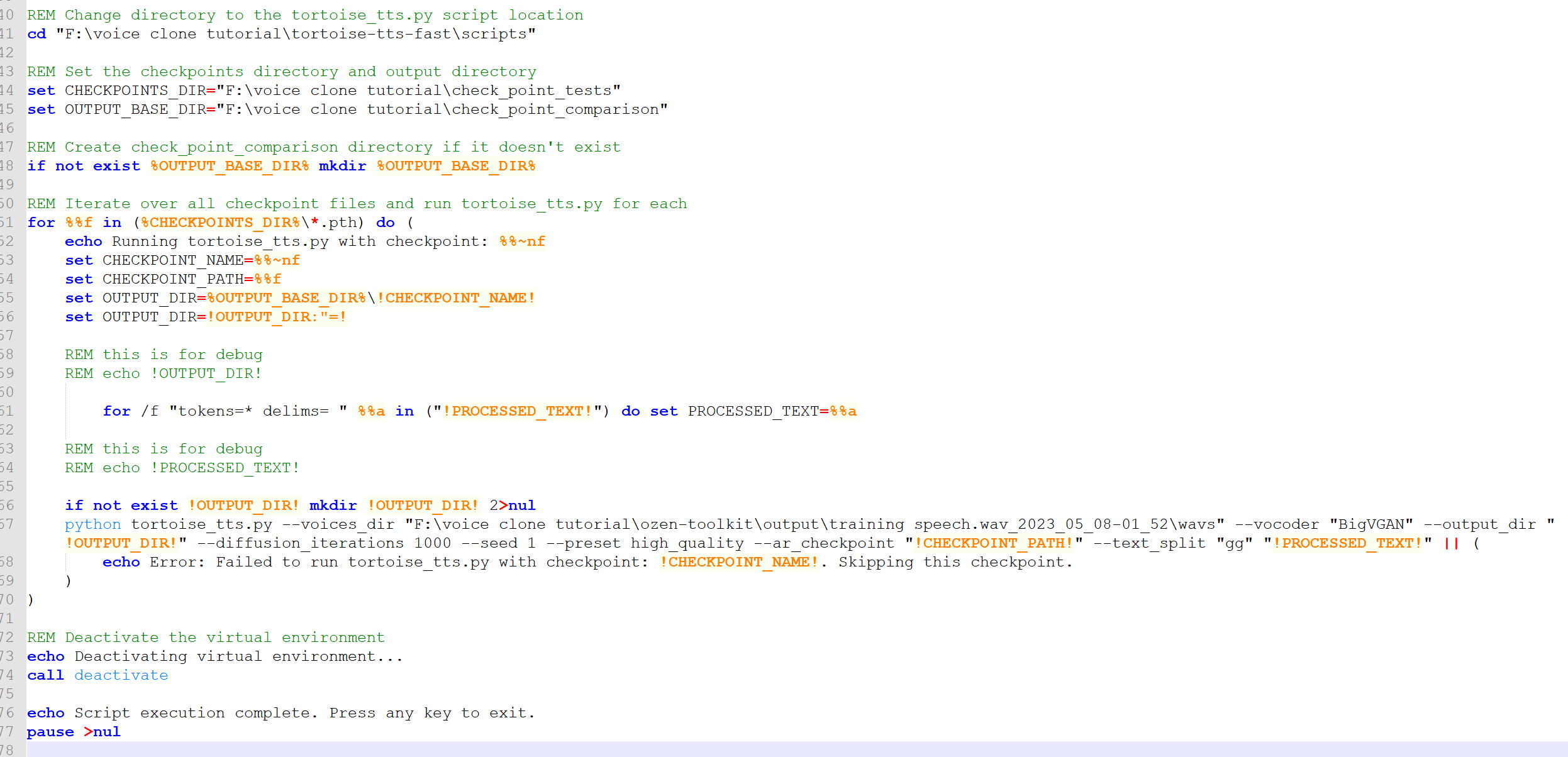Click the echo statement on line 52
This screenshot has height=757, width=1568.
(84, 241)
